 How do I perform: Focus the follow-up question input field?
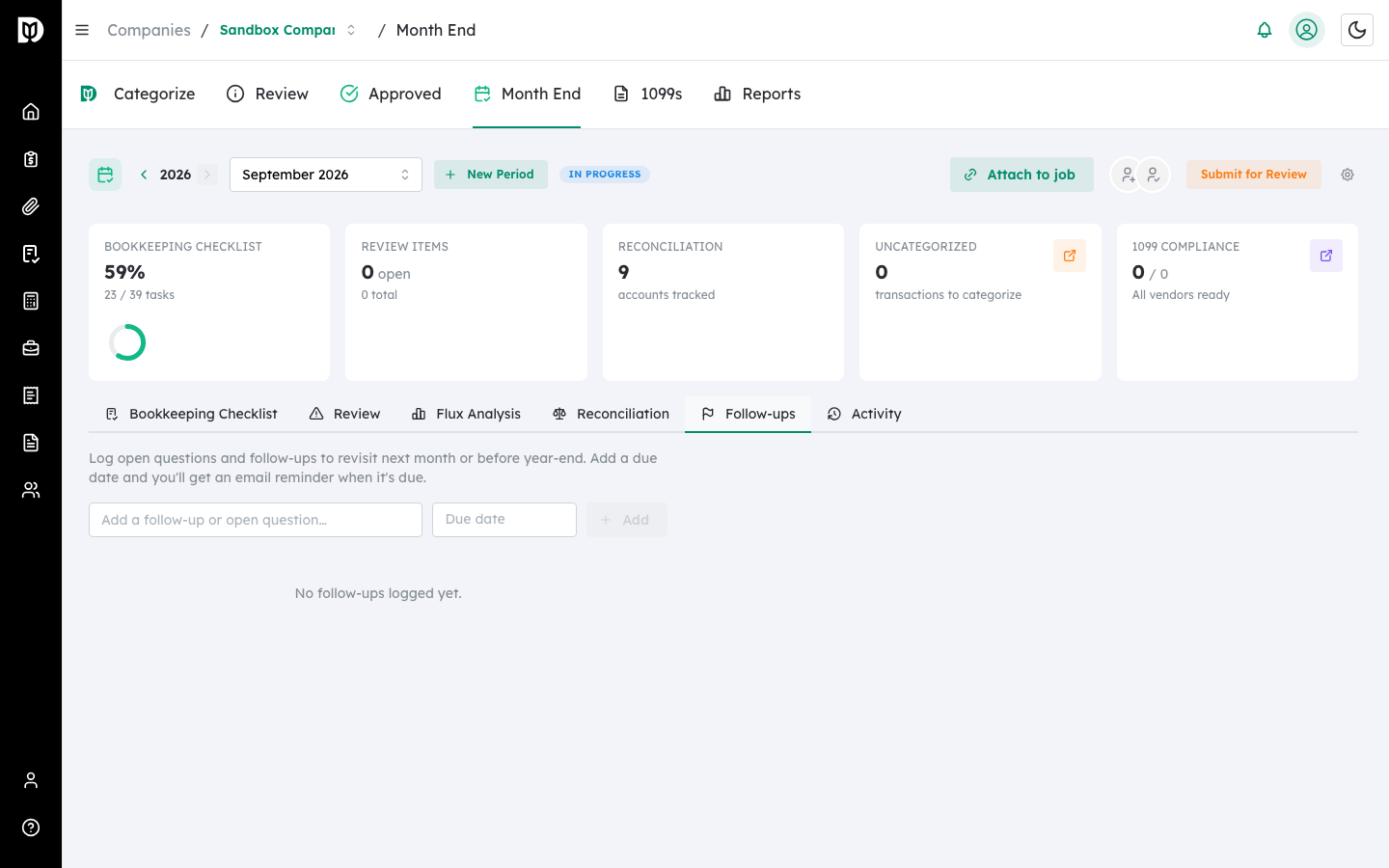coord(256,520)
